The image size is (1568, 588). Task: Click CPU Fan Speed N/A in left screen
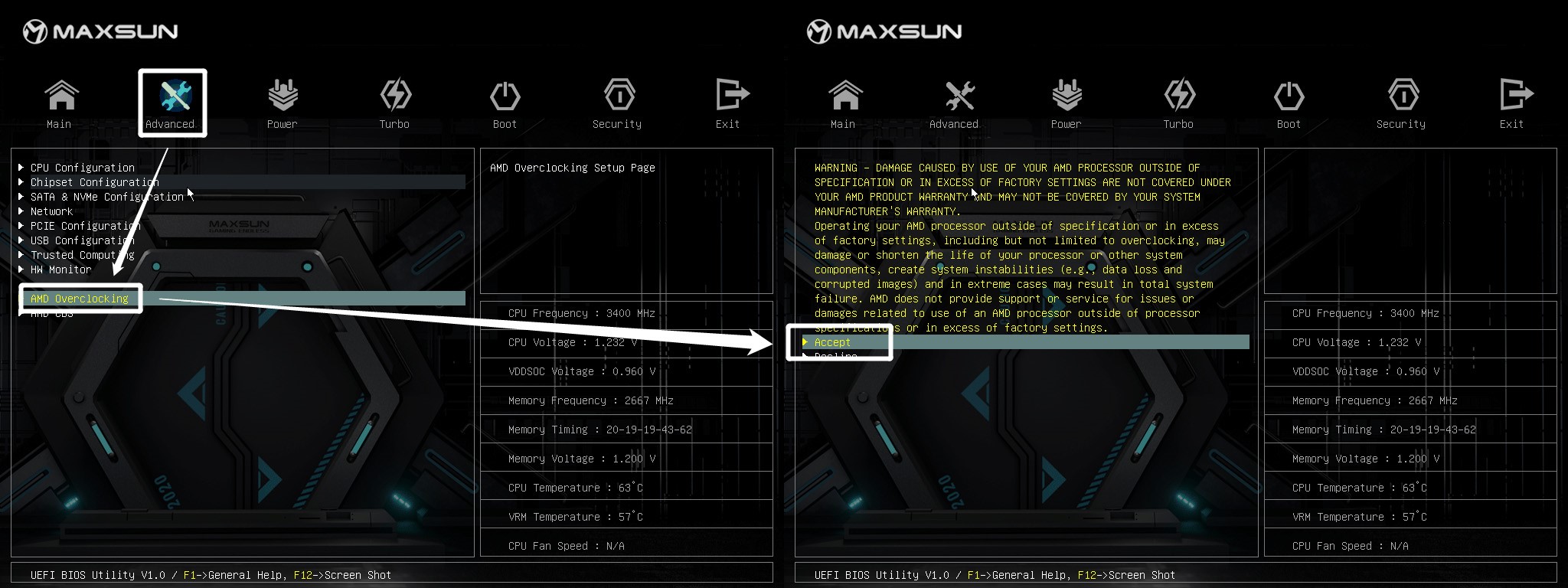point(567,546)
